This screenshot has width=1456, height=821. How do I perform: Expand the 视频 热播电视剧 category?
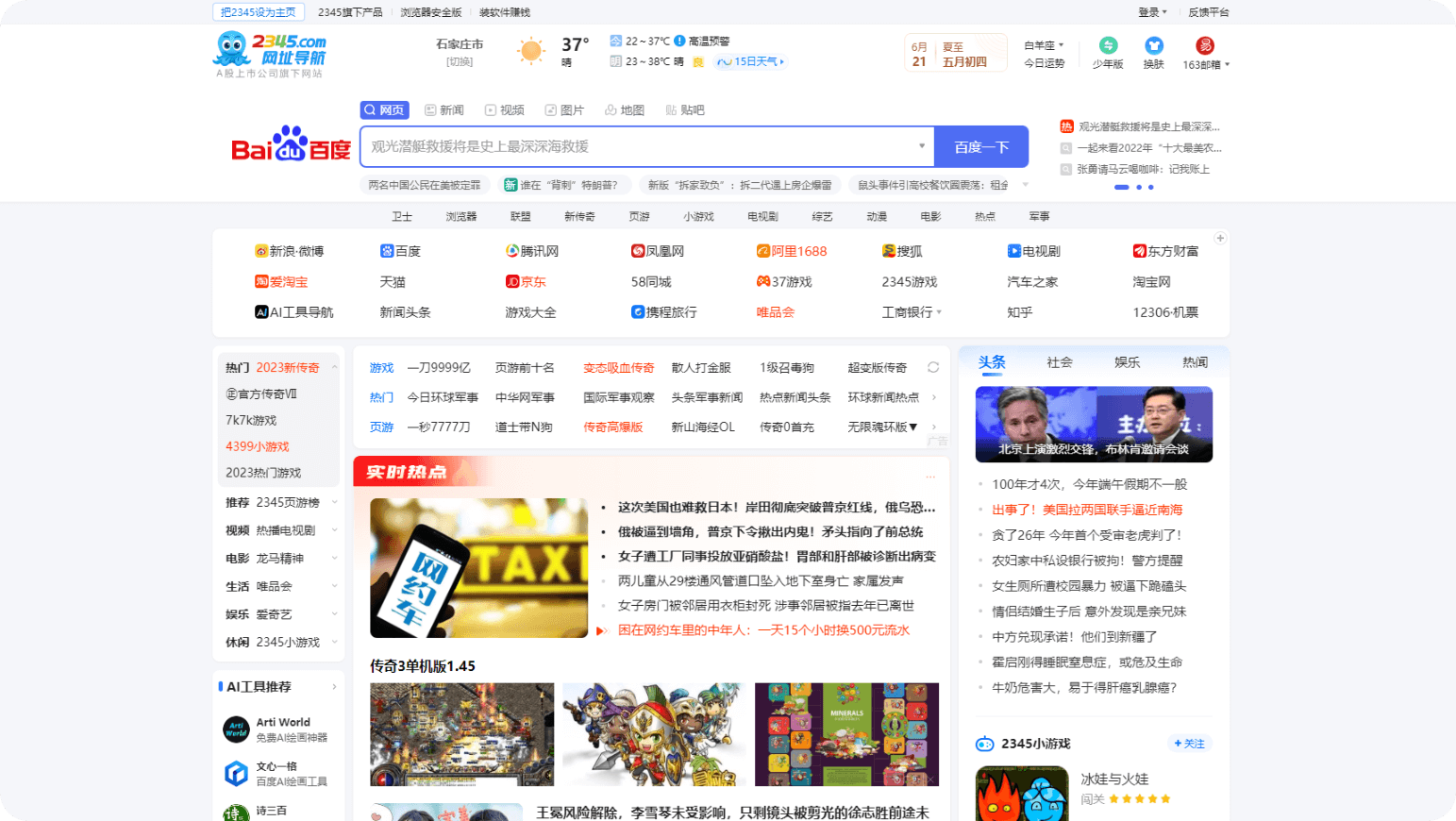click(x=334, y=530)
